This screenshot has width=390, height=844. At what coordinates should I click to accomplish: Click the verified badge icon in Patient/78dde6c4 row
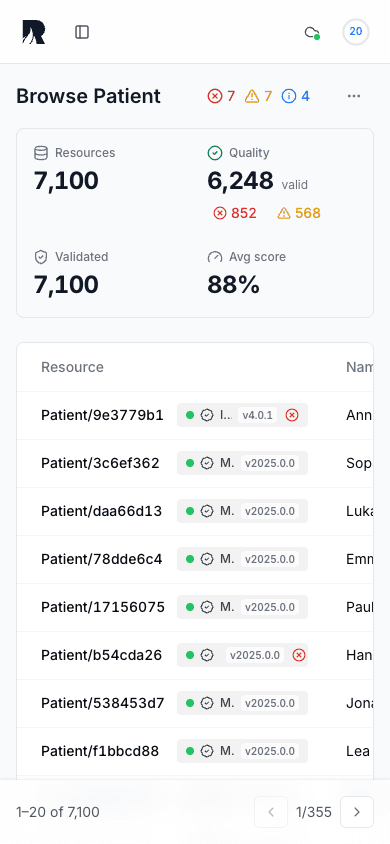tap(207, 559)
